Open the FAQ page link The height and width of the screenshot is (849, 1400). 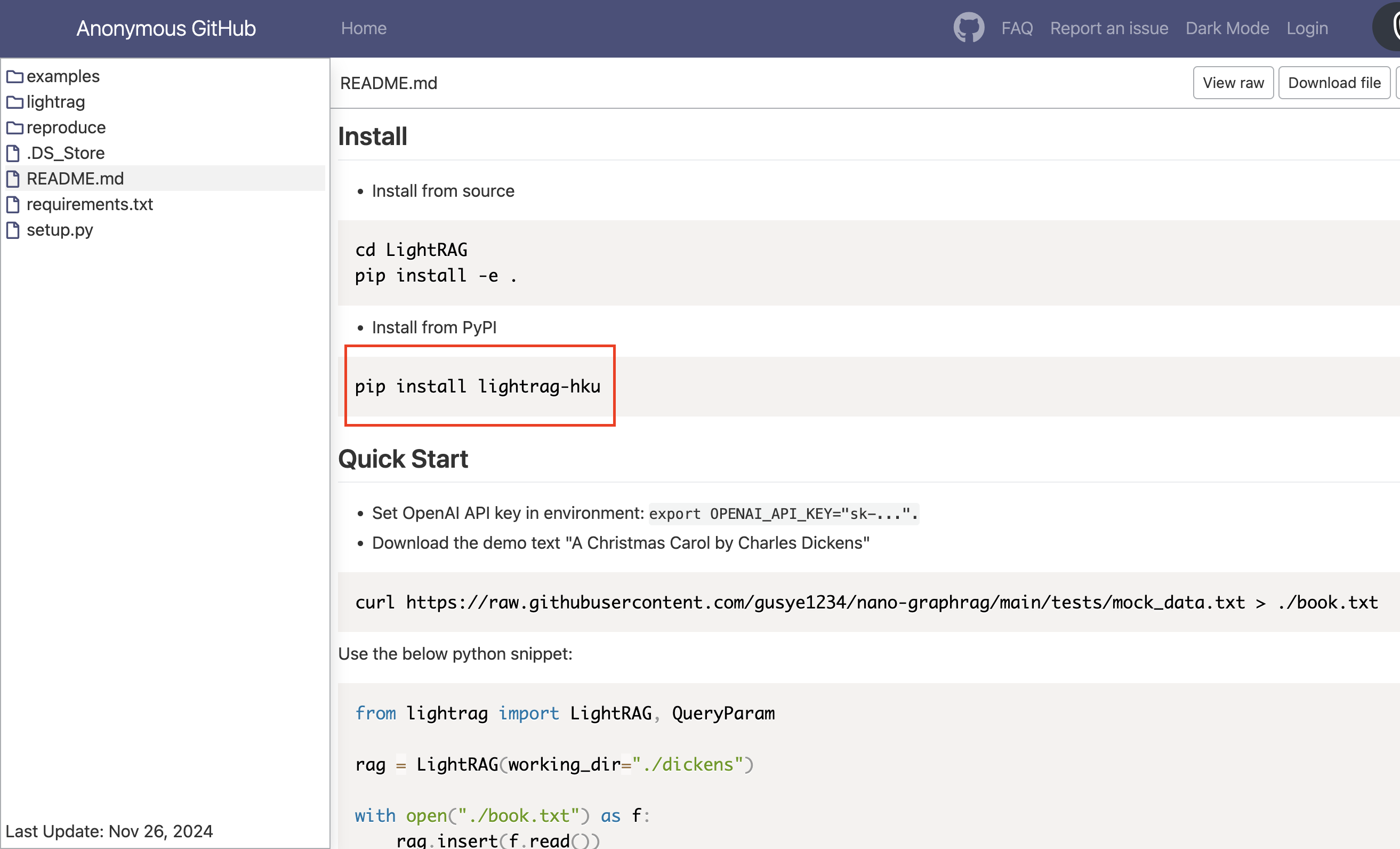[1017, 28]
